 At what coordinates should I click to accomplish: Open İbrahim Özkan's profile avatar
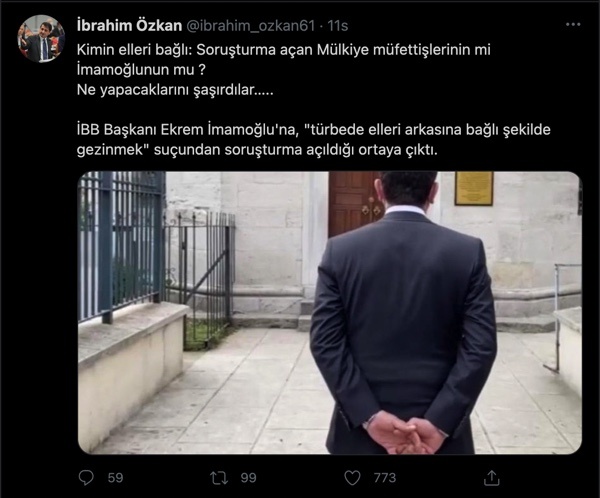point(41,39)
